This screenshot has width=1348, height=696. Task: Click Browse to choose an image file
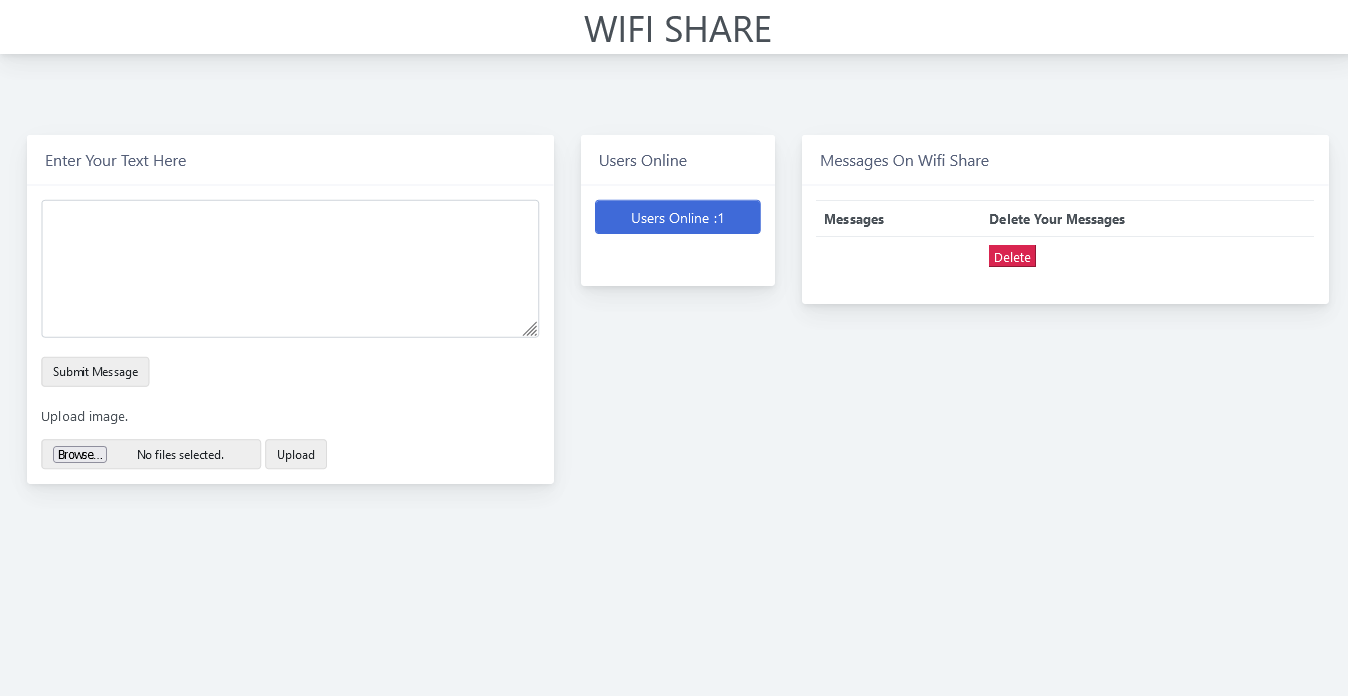pos(80,454)
